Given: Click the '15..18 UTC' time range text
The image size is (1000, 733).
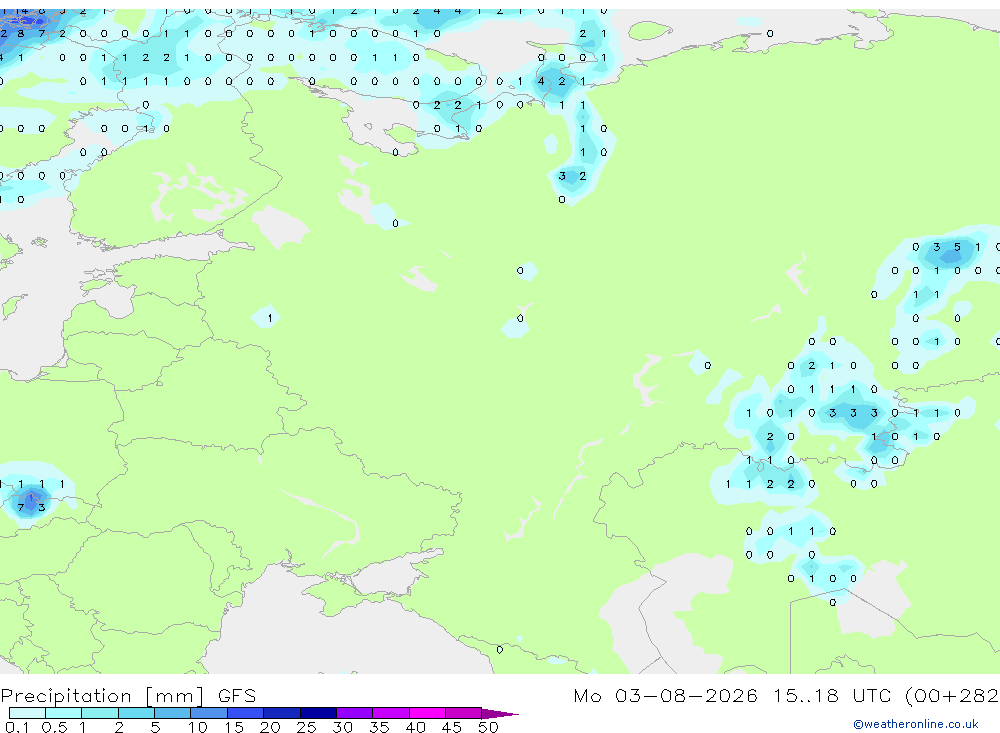Looking at the screenshot, I should 831,695.
